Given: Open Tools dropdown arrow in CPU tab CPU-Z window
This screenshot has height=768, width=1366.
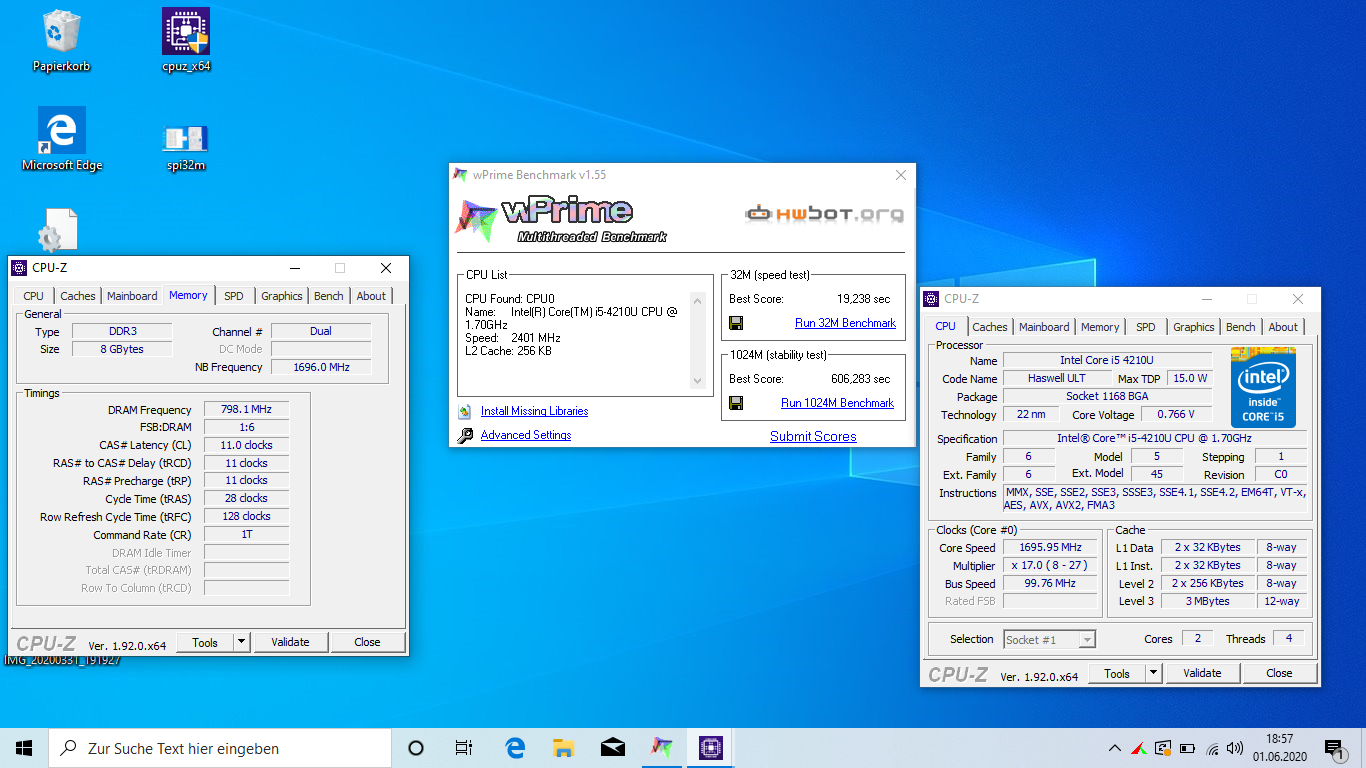Looking at the screenshot, I should pos(1153,673).
